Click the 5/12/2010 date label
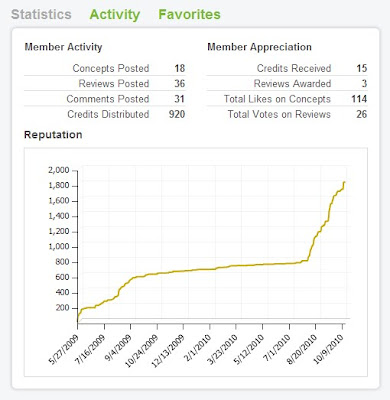The height and width of the screenshot is (400, 390). tap(249, 350)
